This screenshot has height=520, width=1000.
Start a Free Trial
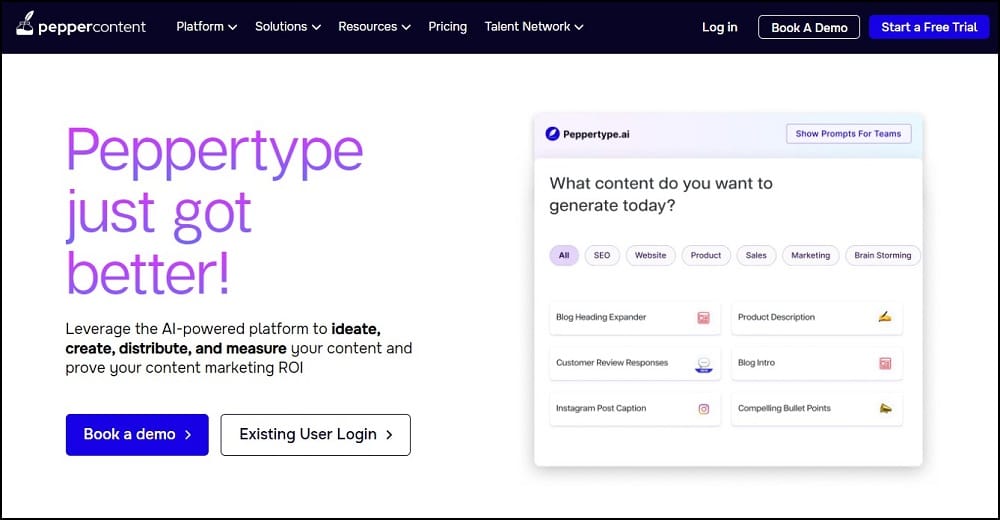click(929, 27)
